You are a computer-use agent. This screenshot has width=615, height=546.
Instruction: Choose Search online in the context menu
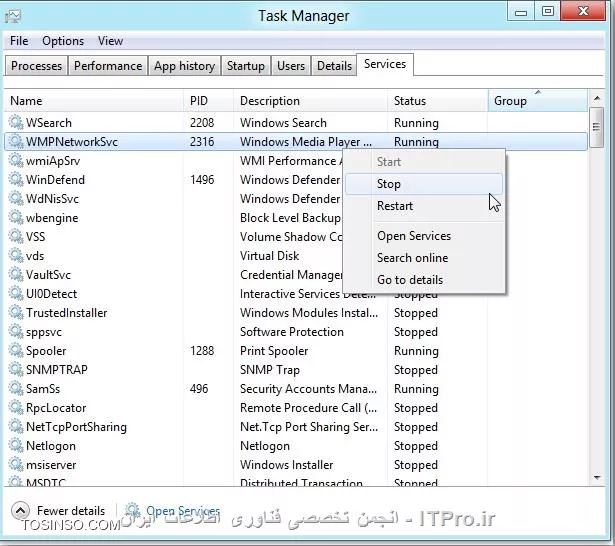coord(424,258)
